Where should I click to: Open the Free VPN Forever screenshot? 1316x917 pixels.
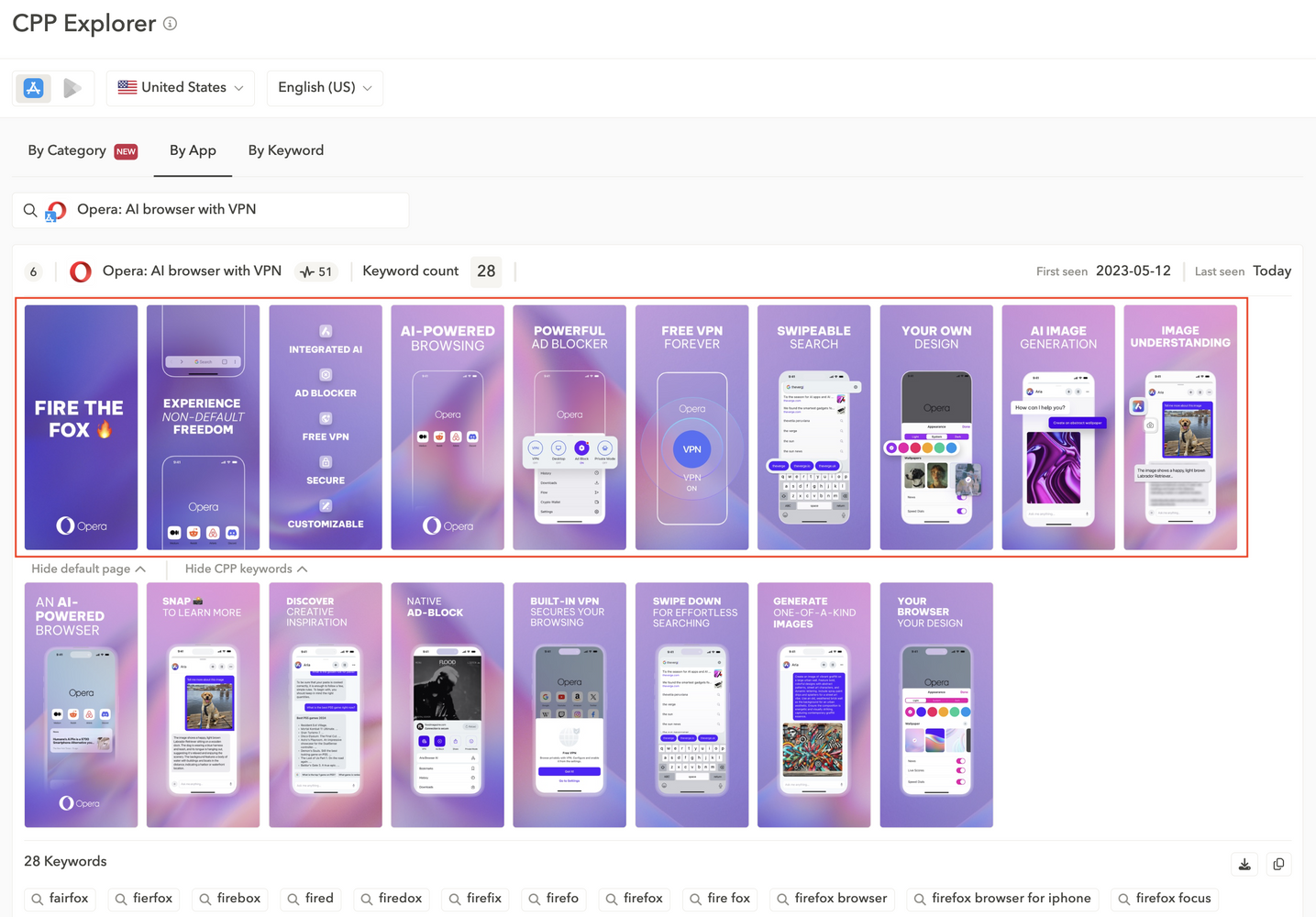pyautogui.click(x=691, y=427)
